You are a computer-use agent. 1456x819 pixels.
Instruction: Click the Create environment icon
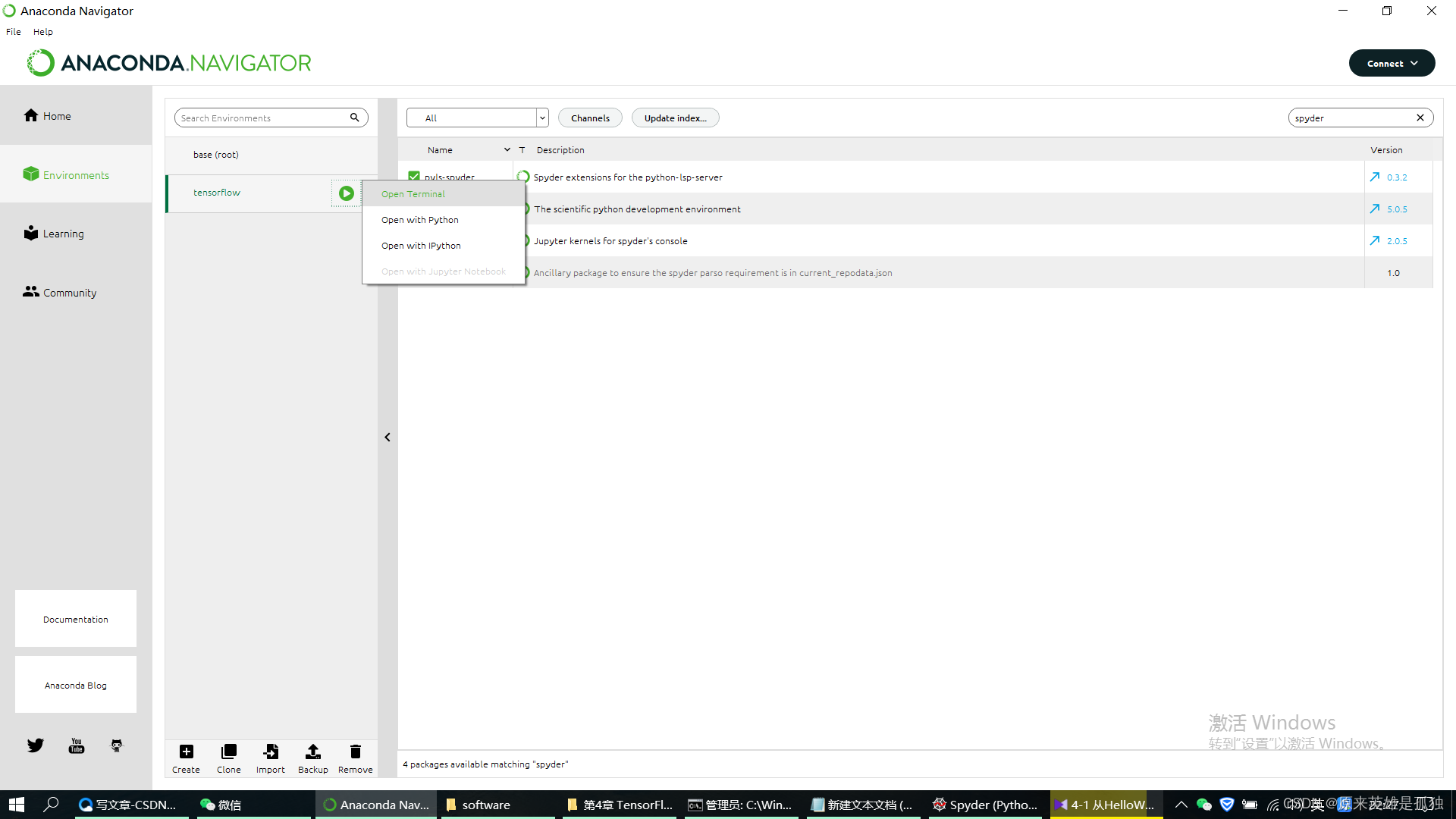[186, 752]
